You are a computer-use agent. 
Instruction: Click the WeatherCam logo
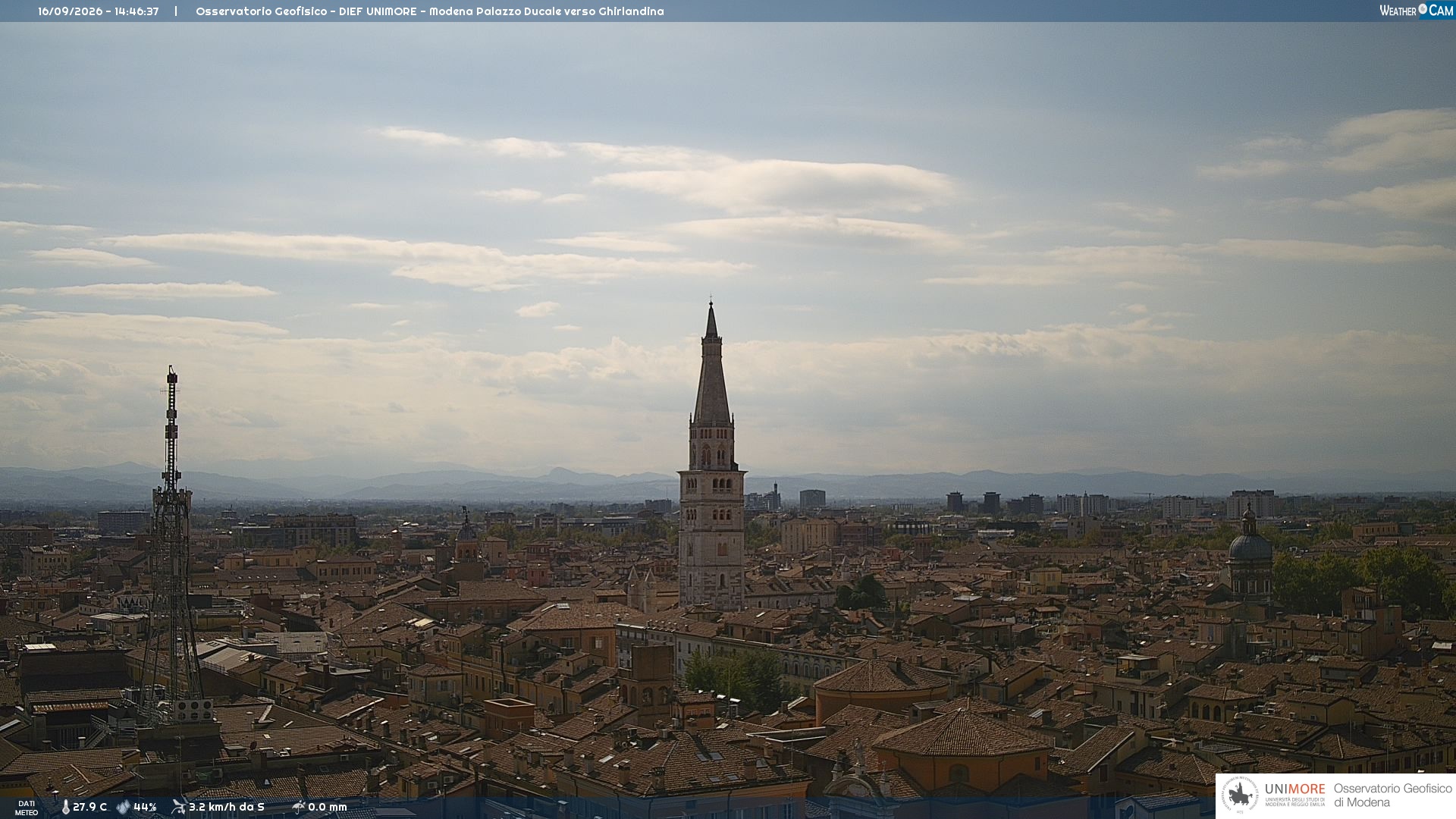pos(1417,11)
